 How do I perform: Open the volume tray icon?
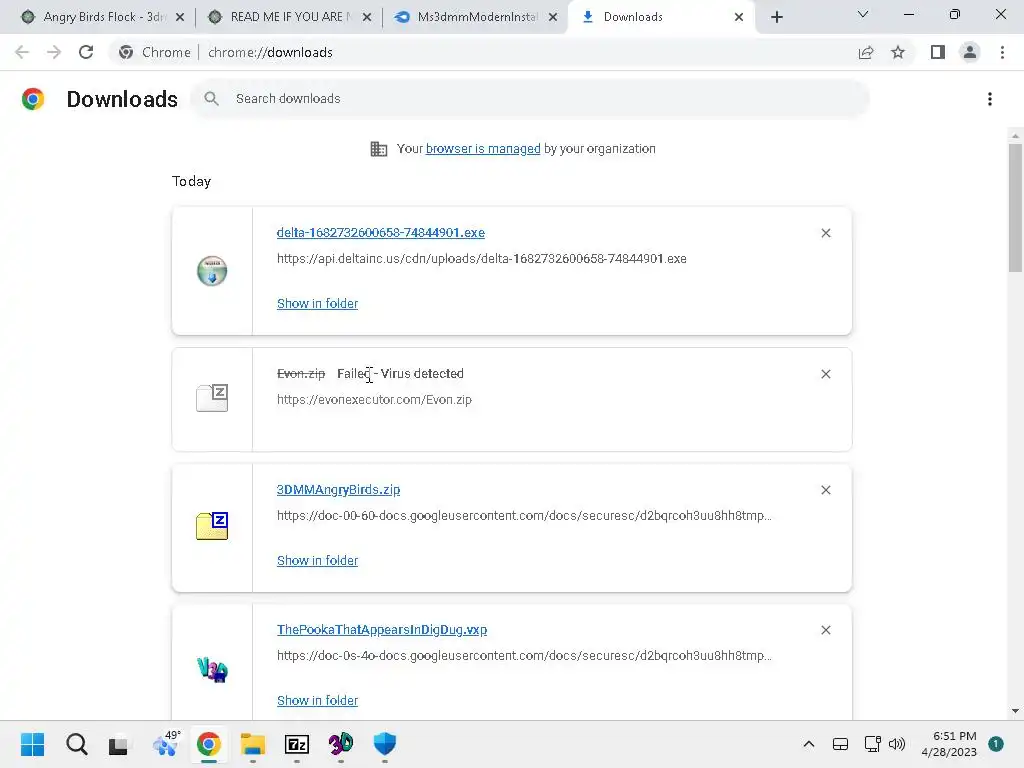(897, 744)
